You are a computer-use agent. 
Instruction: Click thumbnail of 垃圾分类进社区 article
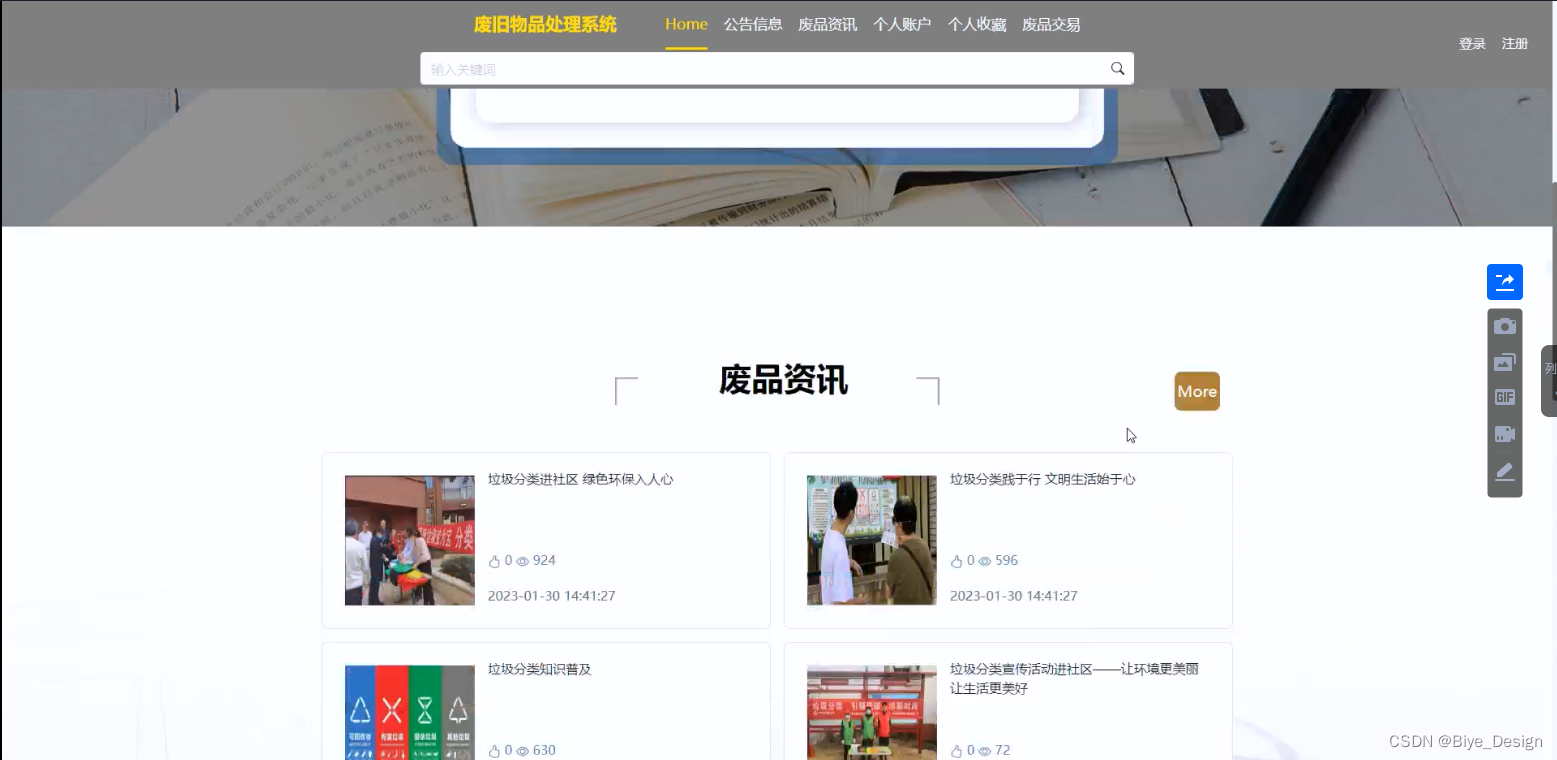click(x=410, y=540)
